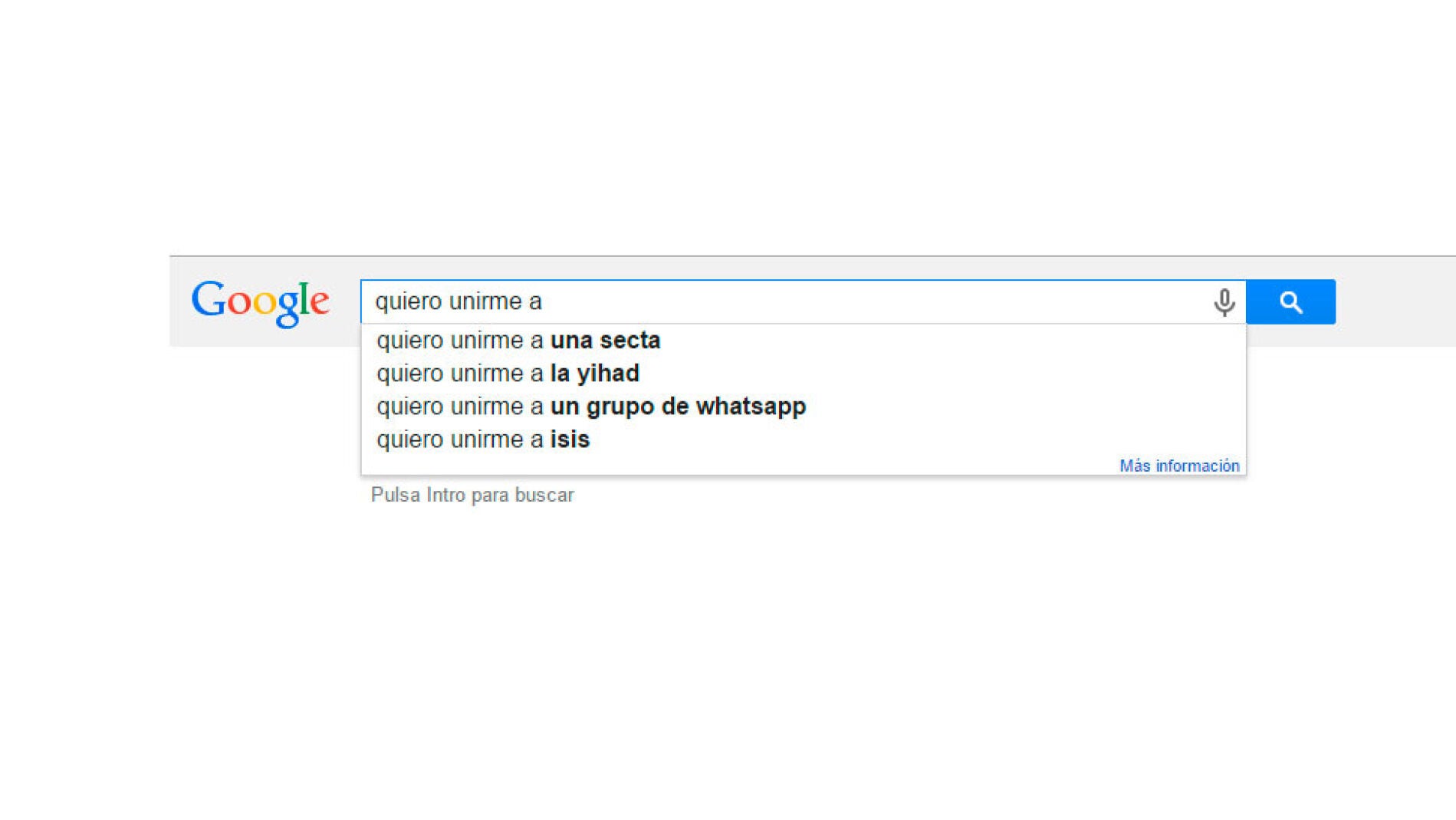The width and height of the screenshot is (1456, 820).
Task: Select suggestion 'quiero unirme a una secta'
Action: [x=518, y=340]
